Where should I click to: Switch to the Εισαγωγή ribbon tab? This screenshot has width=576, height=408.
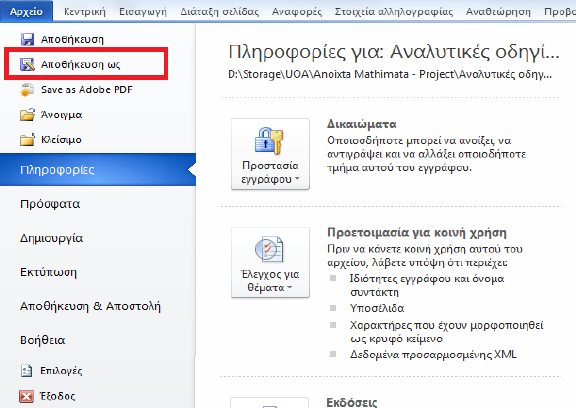143,12
